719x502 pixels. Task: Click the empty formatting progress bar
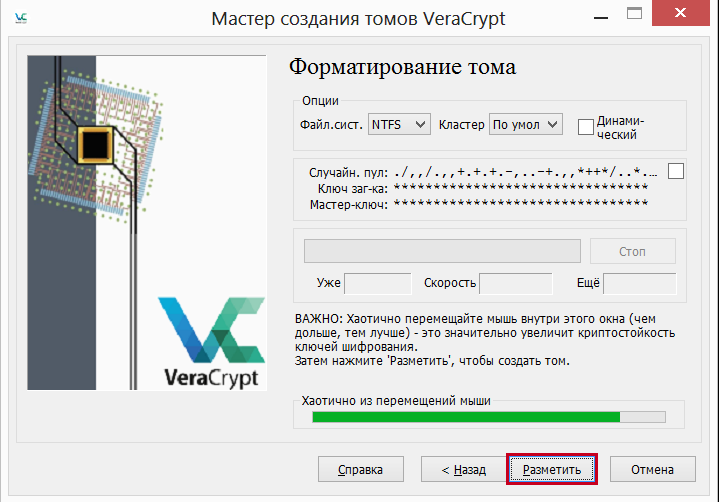coord(442,251)
